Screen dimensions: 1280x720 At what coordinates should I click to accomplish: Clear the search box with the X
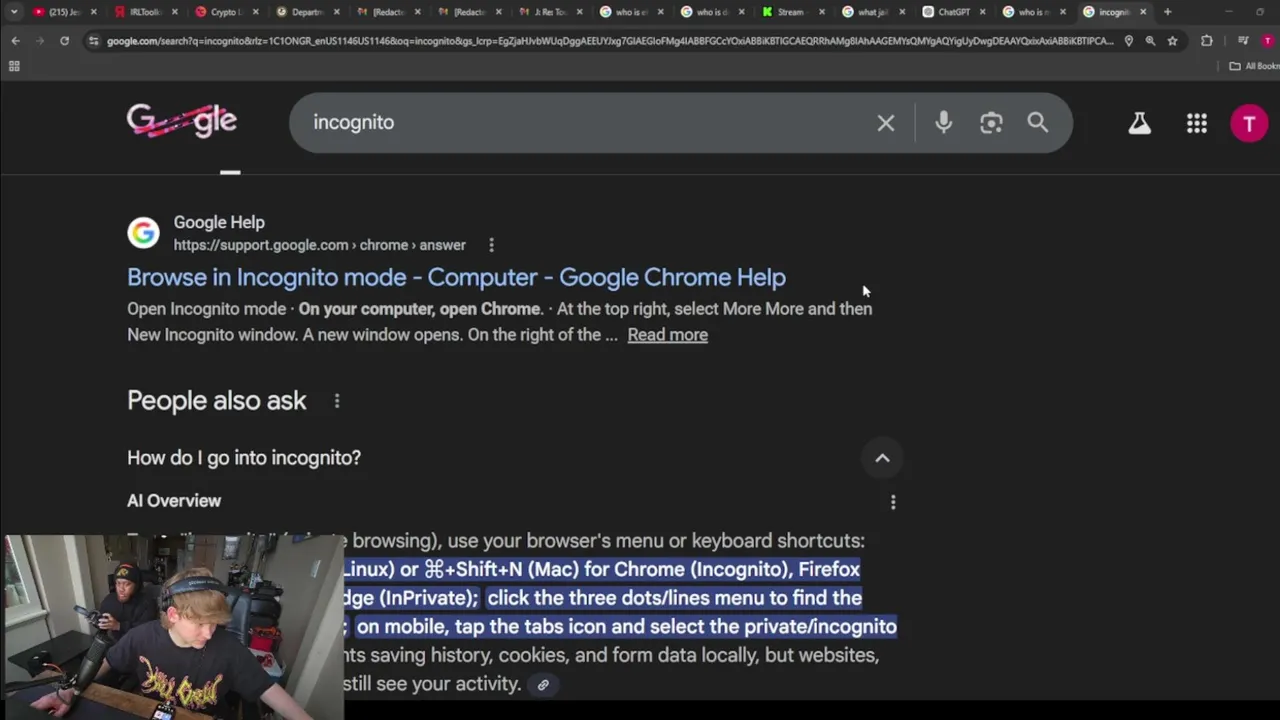click(x=886, y=123)
